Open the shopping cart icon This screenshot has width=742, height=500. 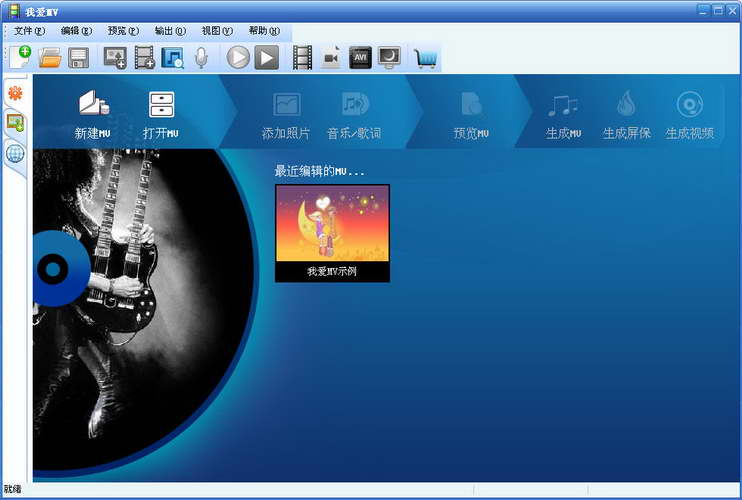click(x=426, y=58)
